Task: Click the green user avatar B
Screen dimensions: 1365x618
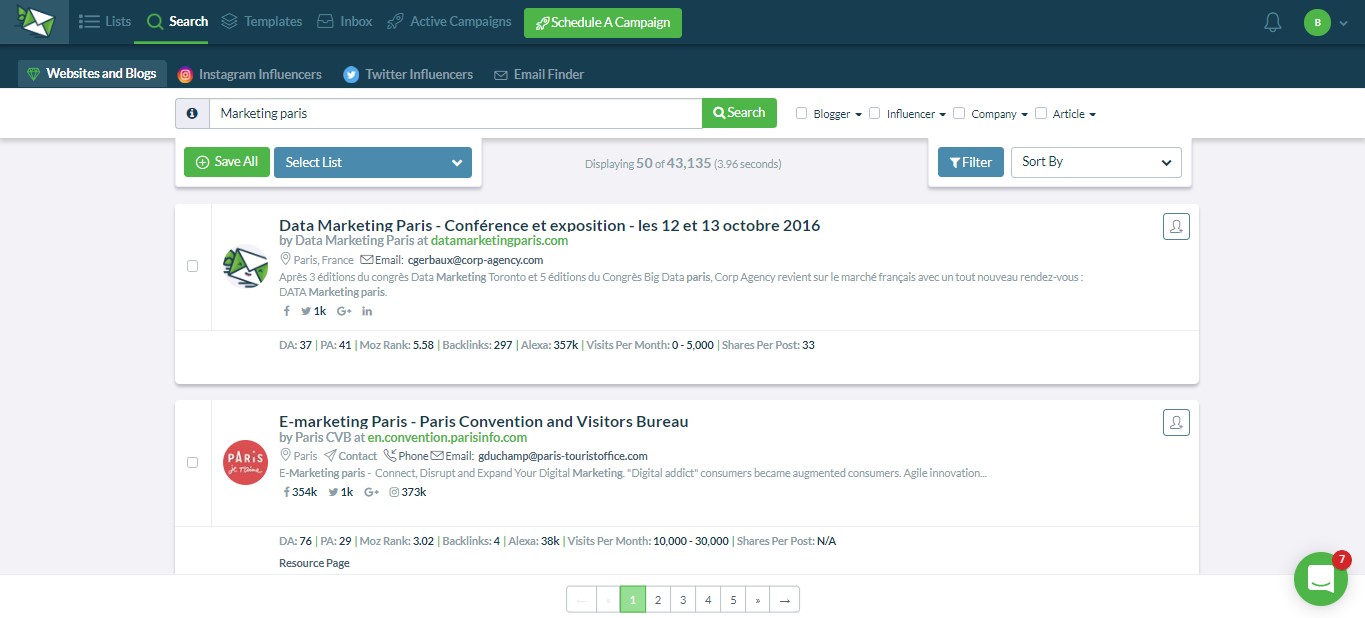Action: coord(1317,22)
